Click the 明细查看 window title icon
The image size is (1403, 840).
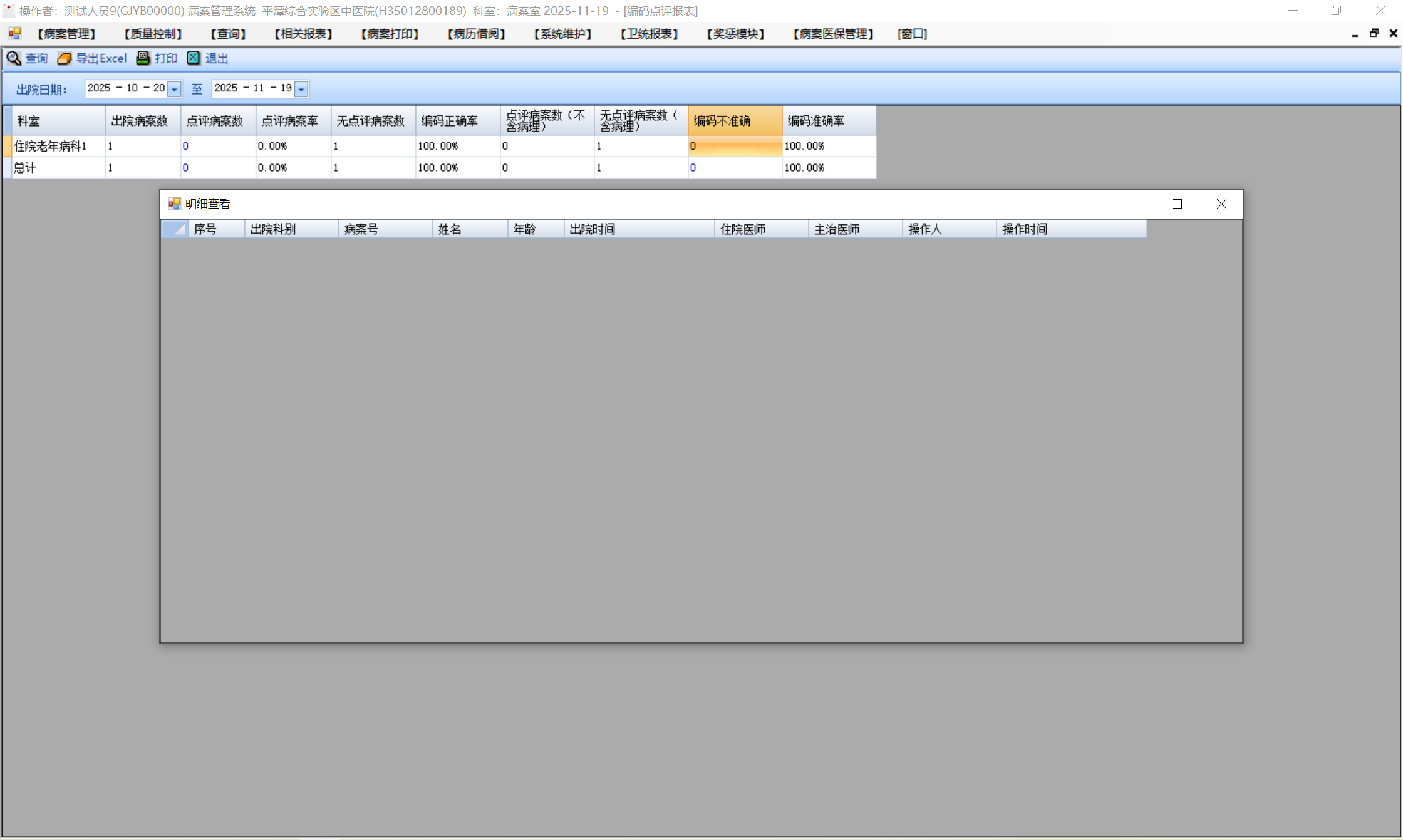point(174,204)
